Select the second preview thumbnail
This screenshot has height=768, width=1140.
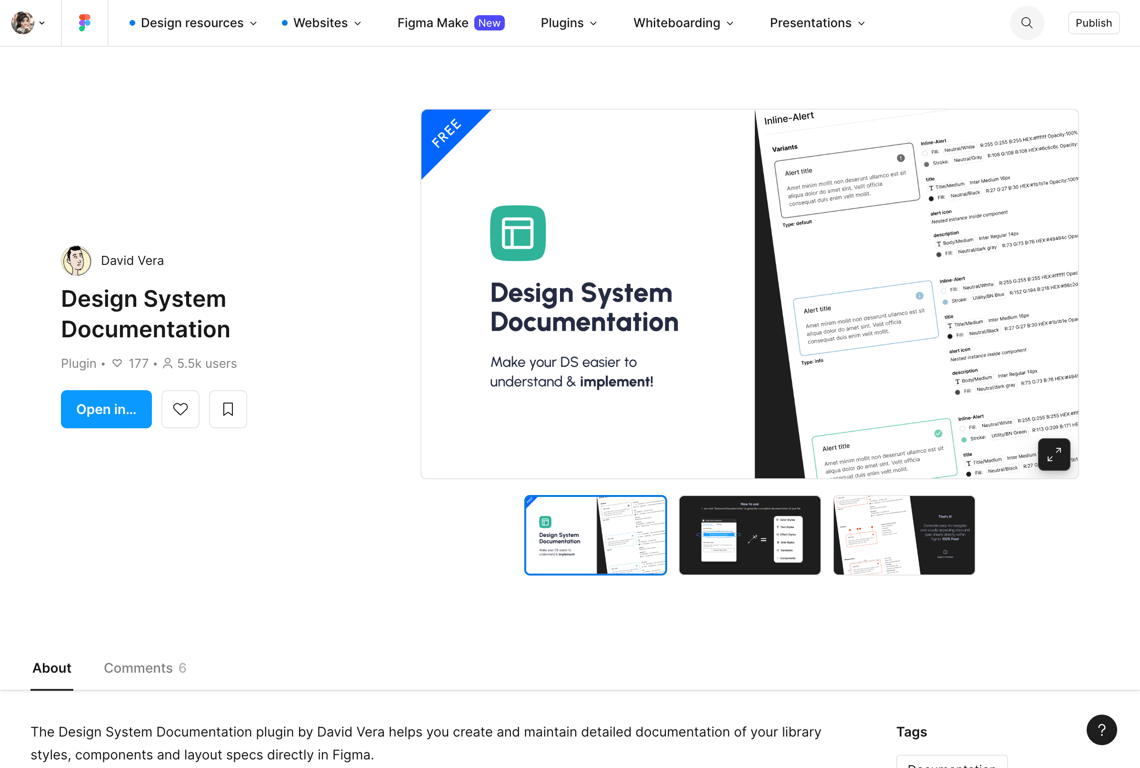tap(749, 535)
